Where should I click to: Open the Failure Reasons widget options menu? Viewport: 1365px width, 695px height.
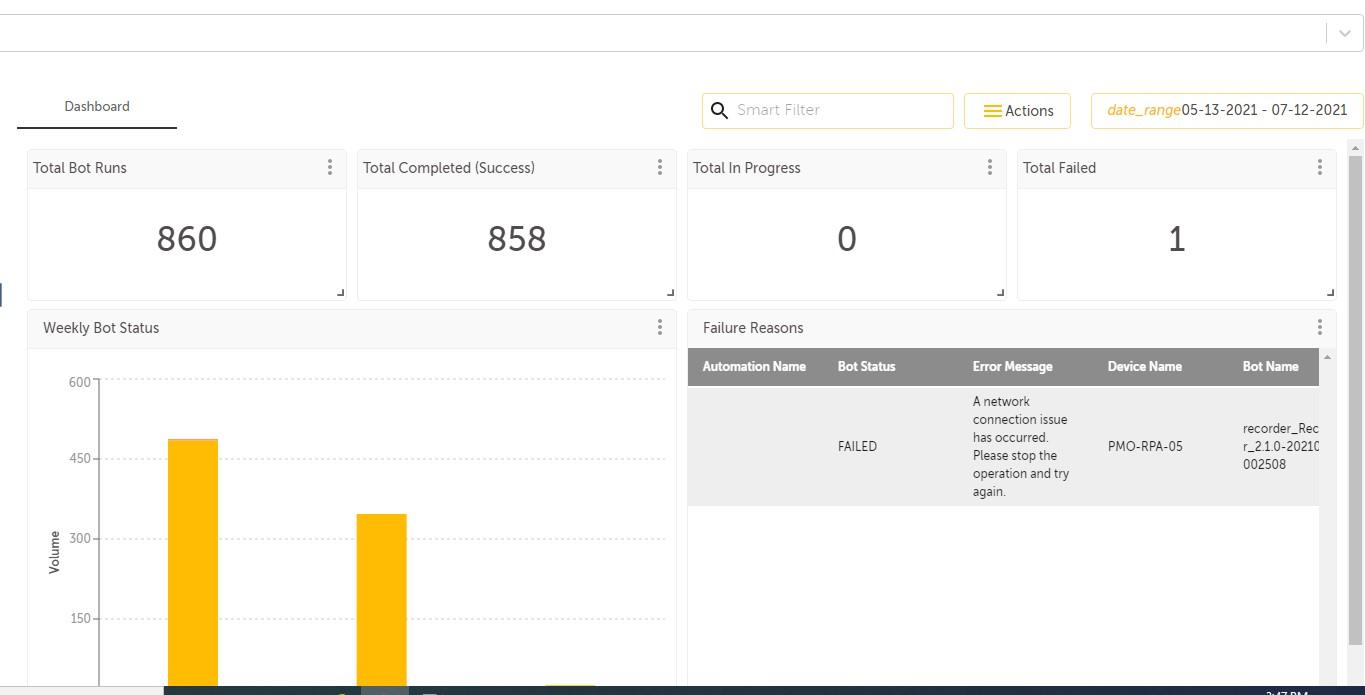1320,327
